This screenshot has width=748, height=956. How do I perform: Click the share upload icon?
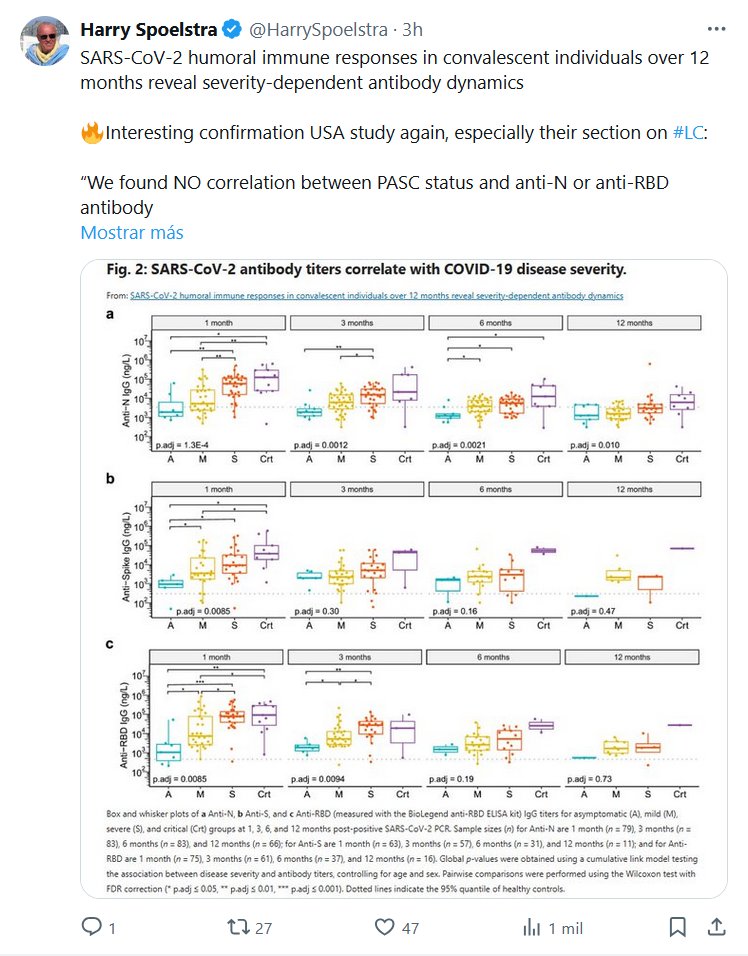716,928
